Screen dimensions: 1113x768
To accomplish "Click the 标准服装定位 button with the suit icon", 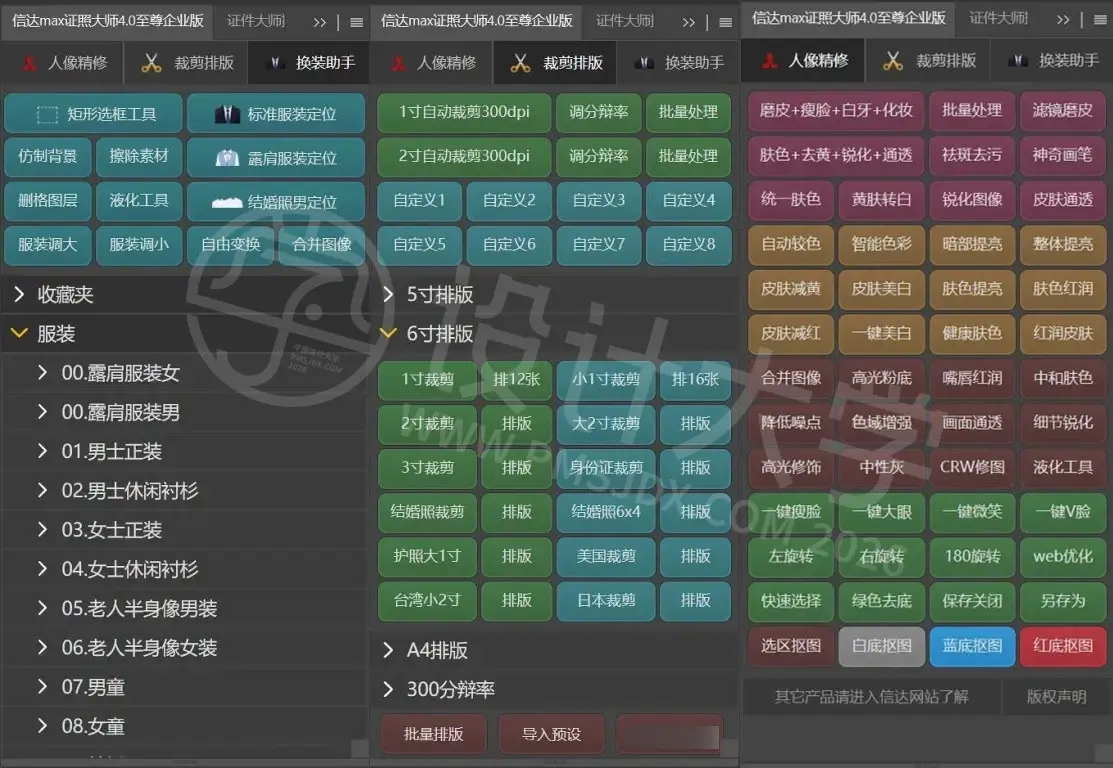I will click(x=276, y=114).
